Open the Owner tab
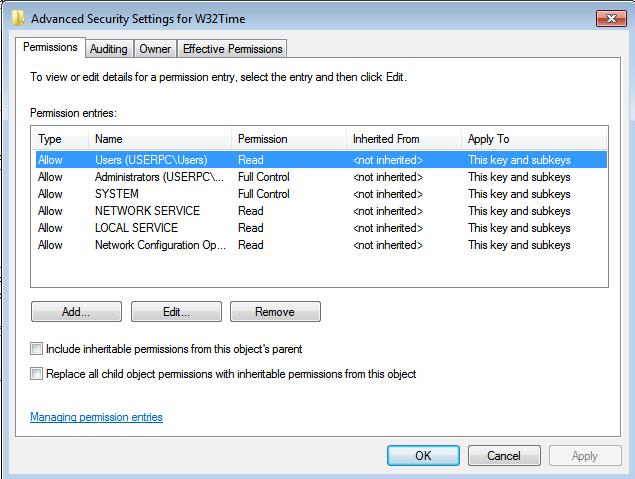The image size is (635, 479). click(x=155, y=48)
